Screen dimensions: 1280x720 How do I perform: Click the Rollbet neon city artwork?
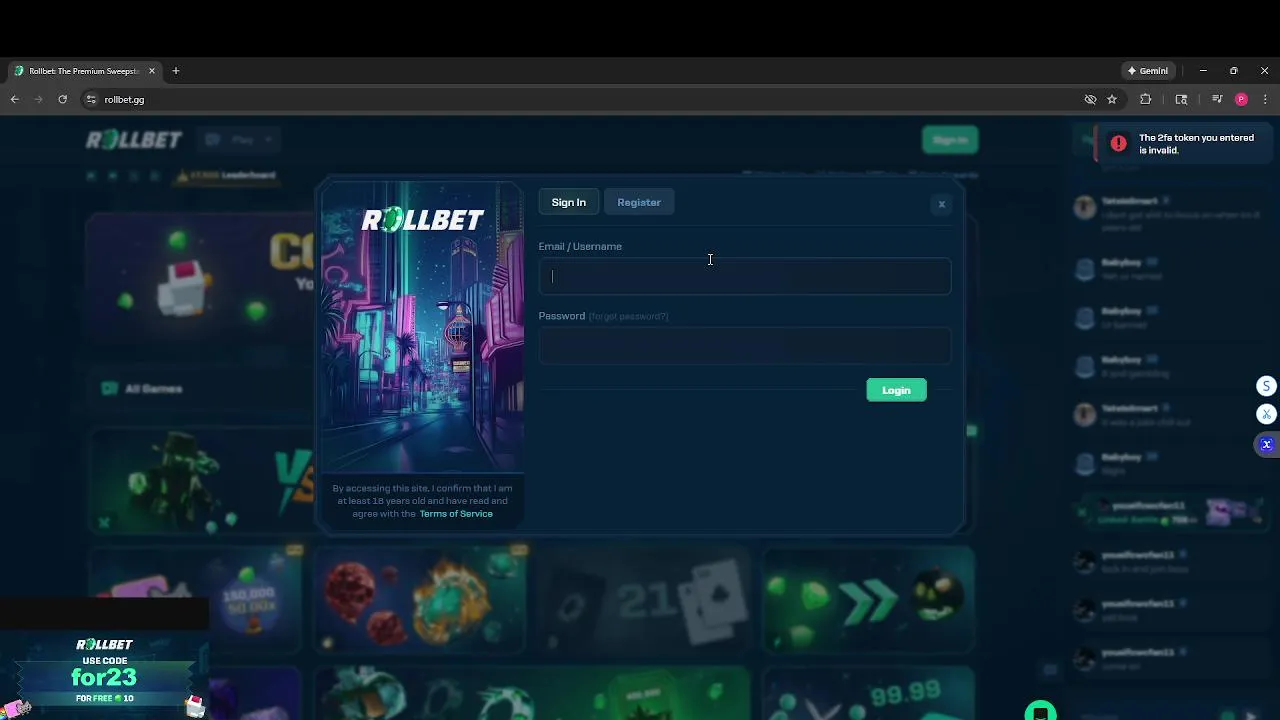click(422, 327)
